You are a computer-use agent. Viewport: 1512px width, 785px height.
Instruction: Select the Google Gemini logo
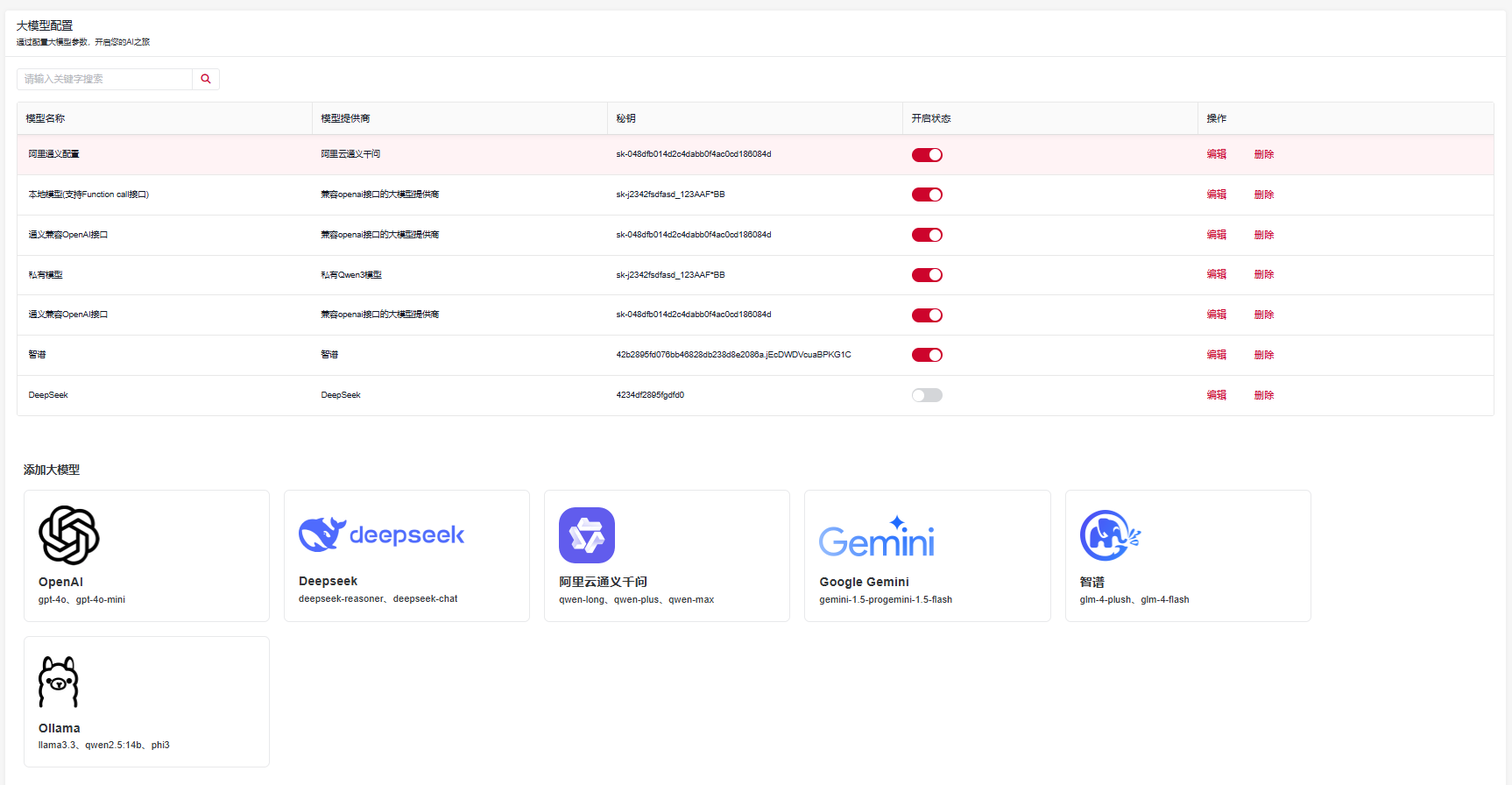click(x=876, y=538)
